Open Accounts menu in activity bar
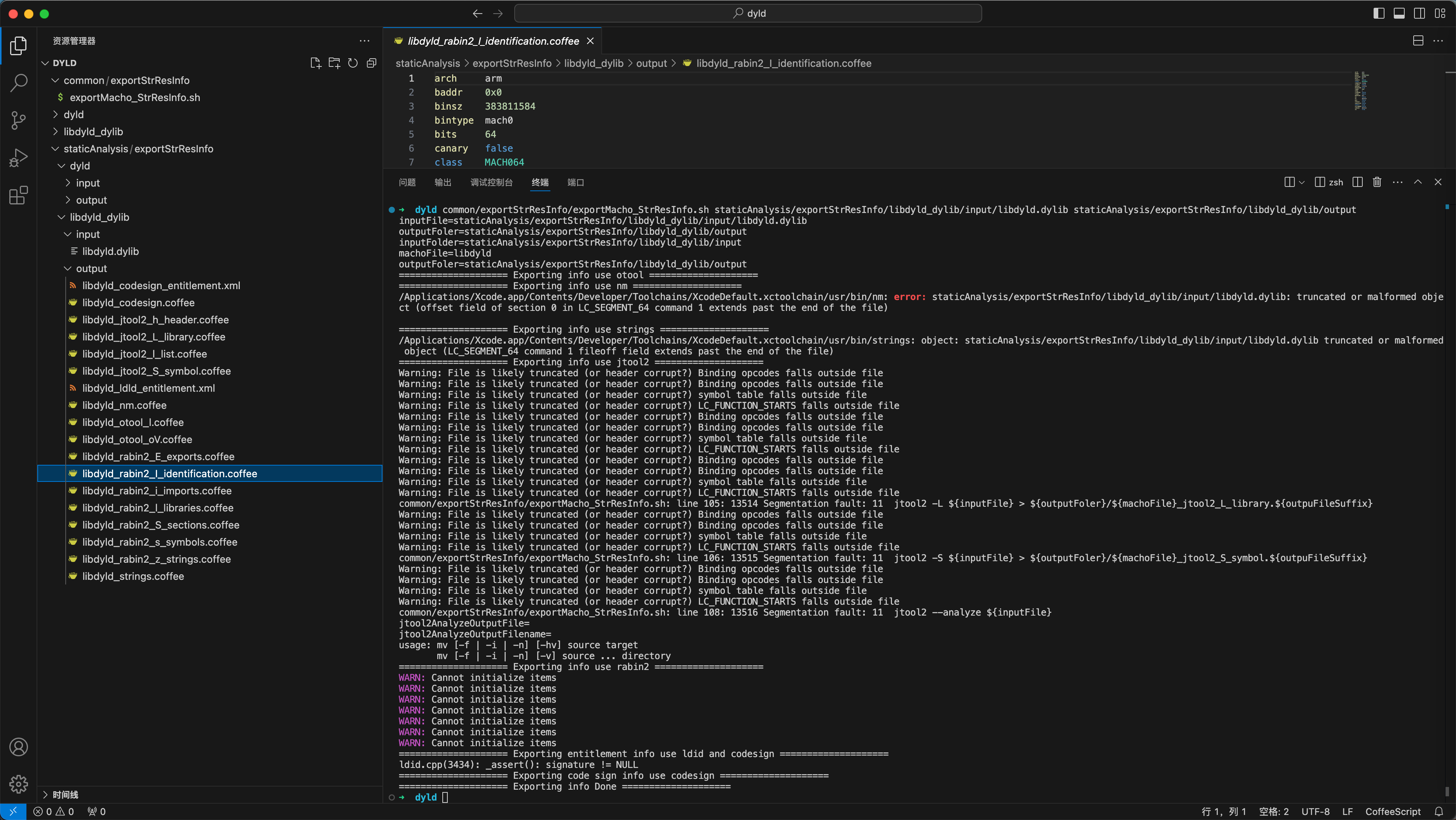 pos(18,747)
